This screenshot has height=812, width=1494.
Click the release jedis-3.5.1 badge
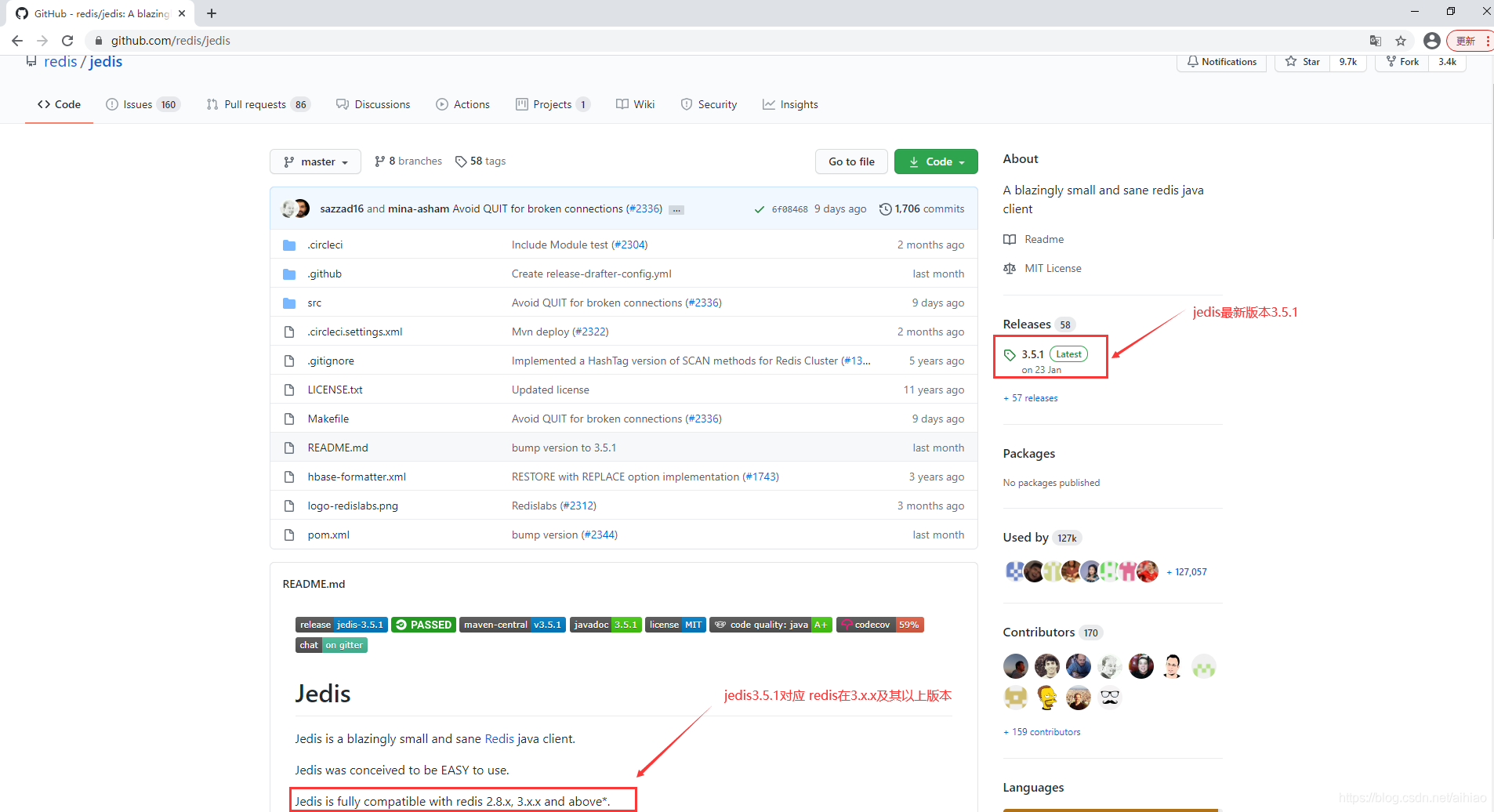[x=342, y=625]
